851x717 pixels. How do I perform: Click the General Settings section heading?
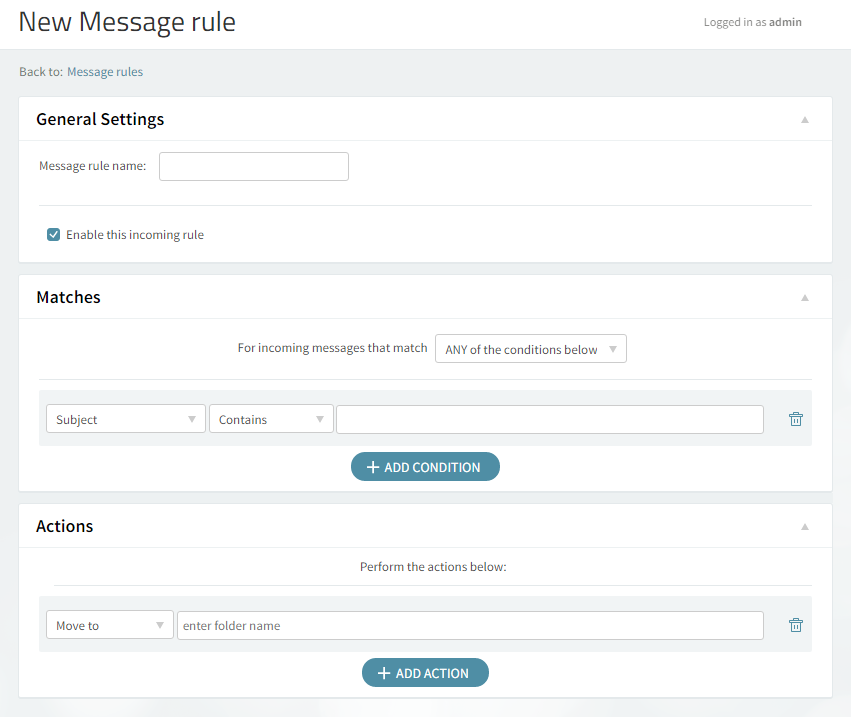pyautogui.click(x=100, y=119)
